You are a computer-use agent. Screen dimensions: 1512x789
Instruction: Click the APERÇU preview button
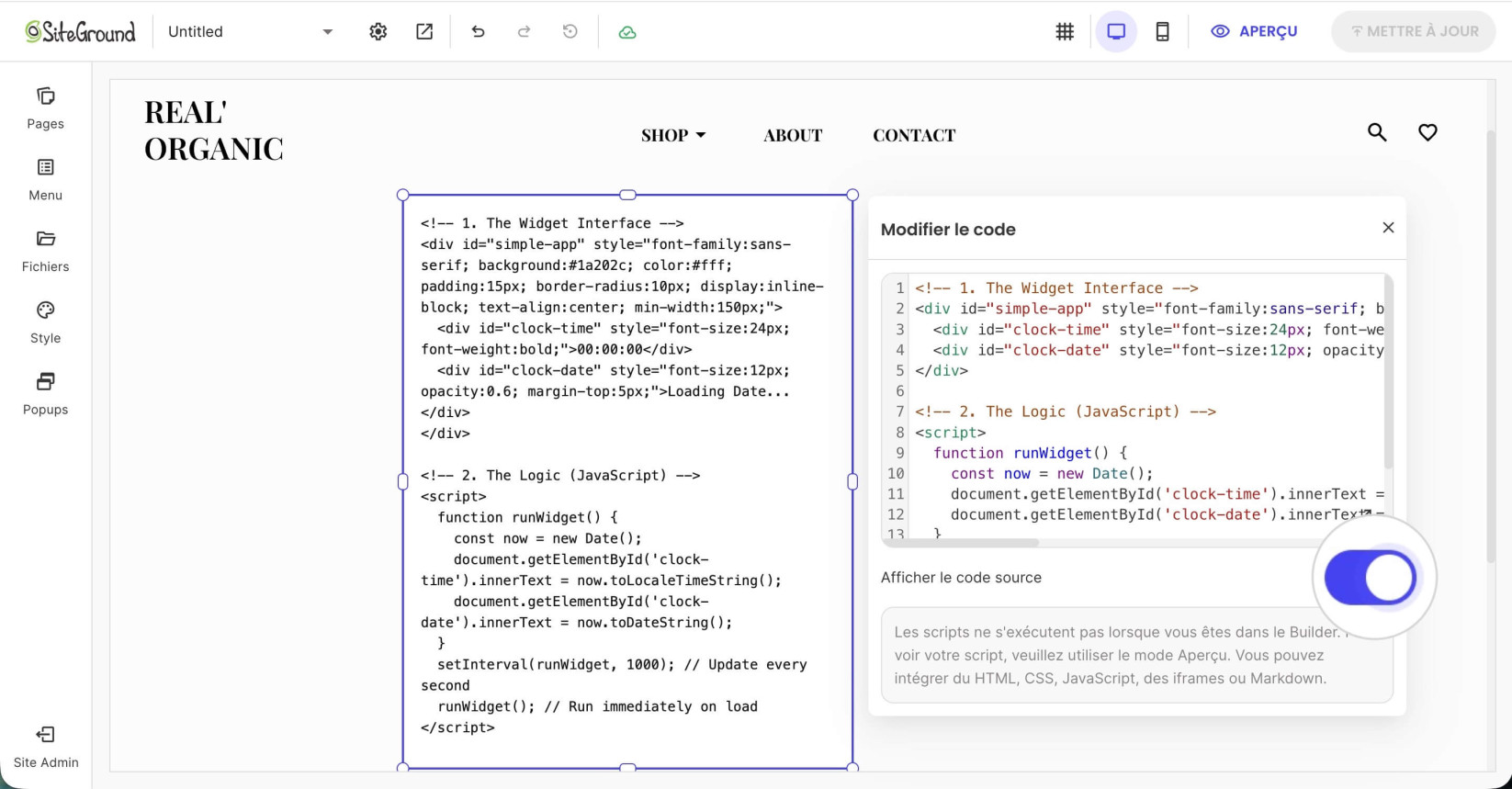(1254, 31)
